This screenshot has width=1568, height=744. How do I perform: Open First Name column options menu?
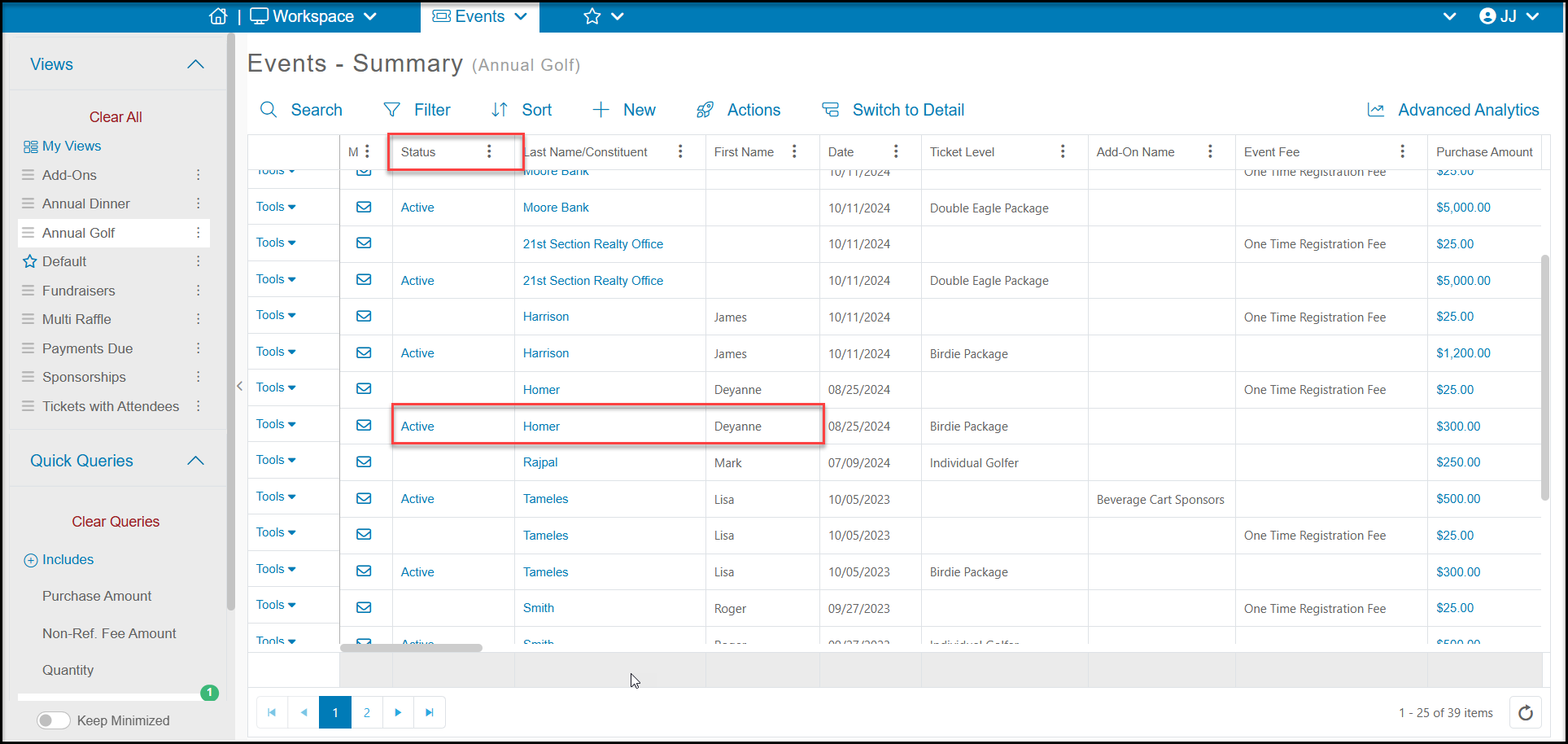[x=794, y=151]
